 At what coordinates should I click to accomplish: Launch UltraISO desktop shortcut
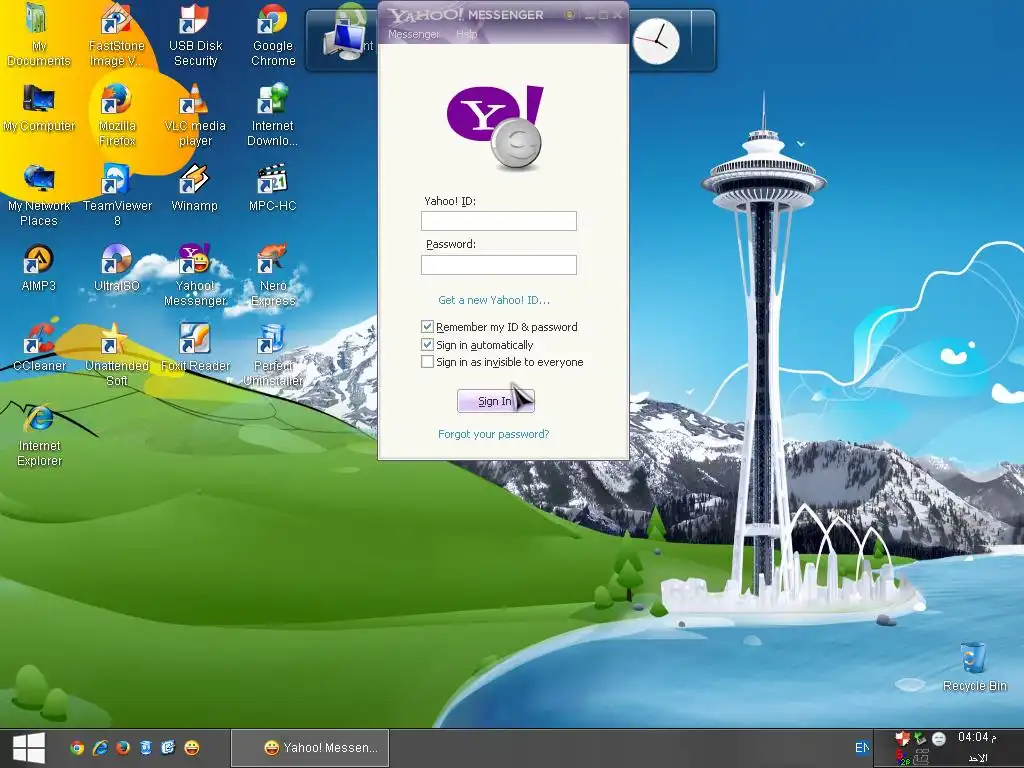point(116,268)
